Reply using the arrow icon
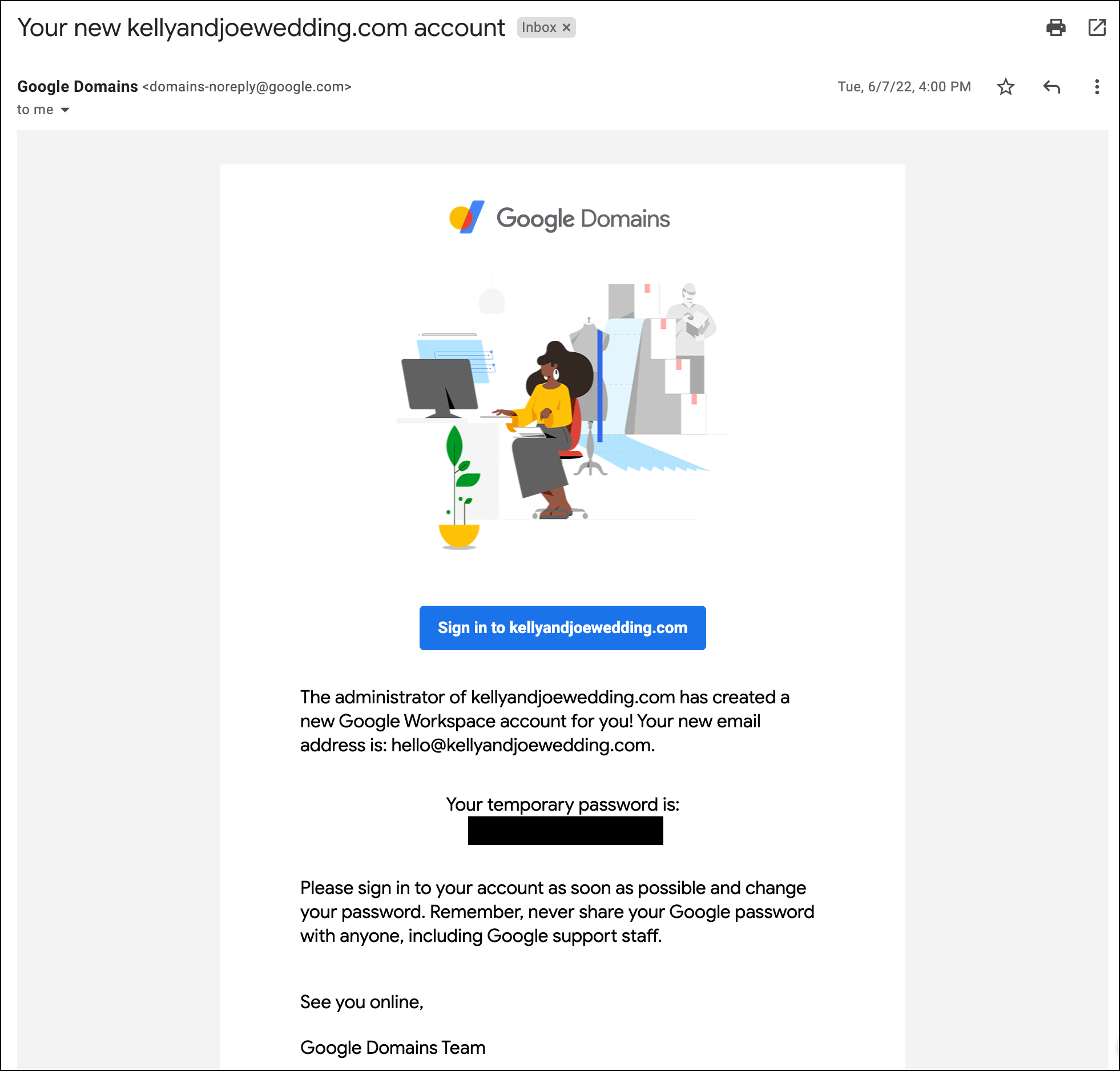1120x1071 pixels. click(1051, 87)
